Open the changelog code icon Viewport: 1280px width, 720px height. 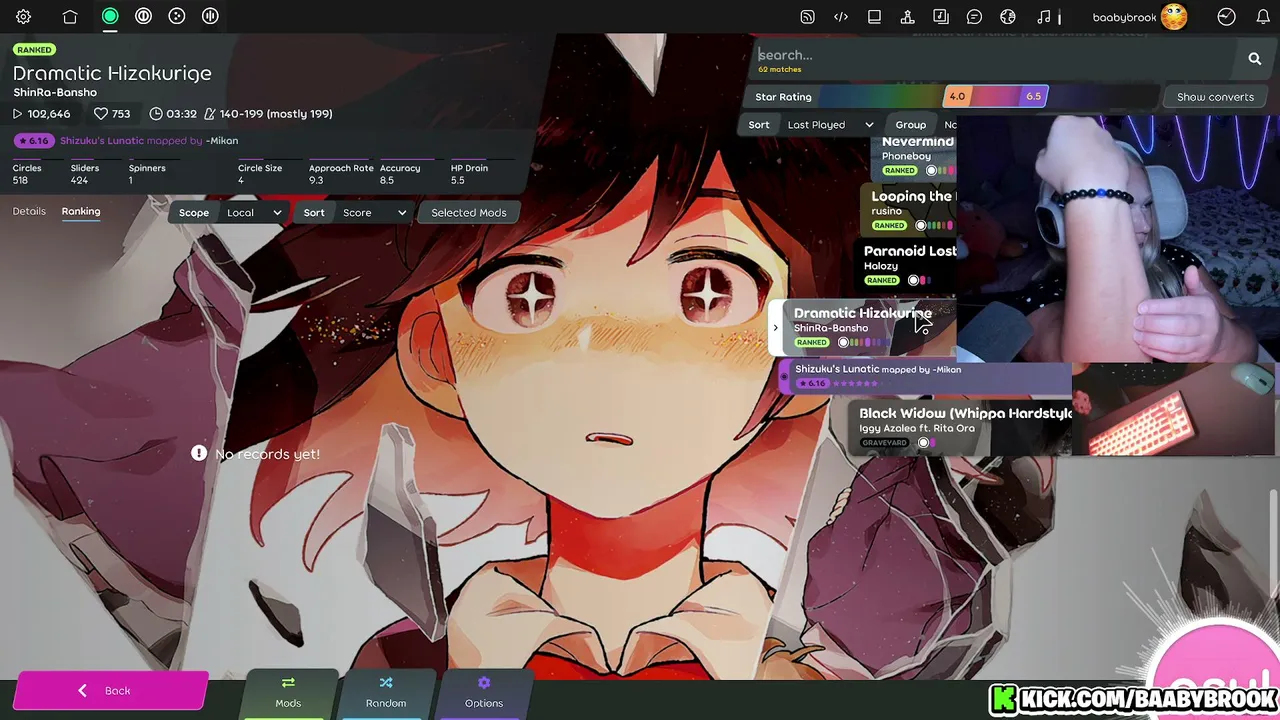[841, 17]
